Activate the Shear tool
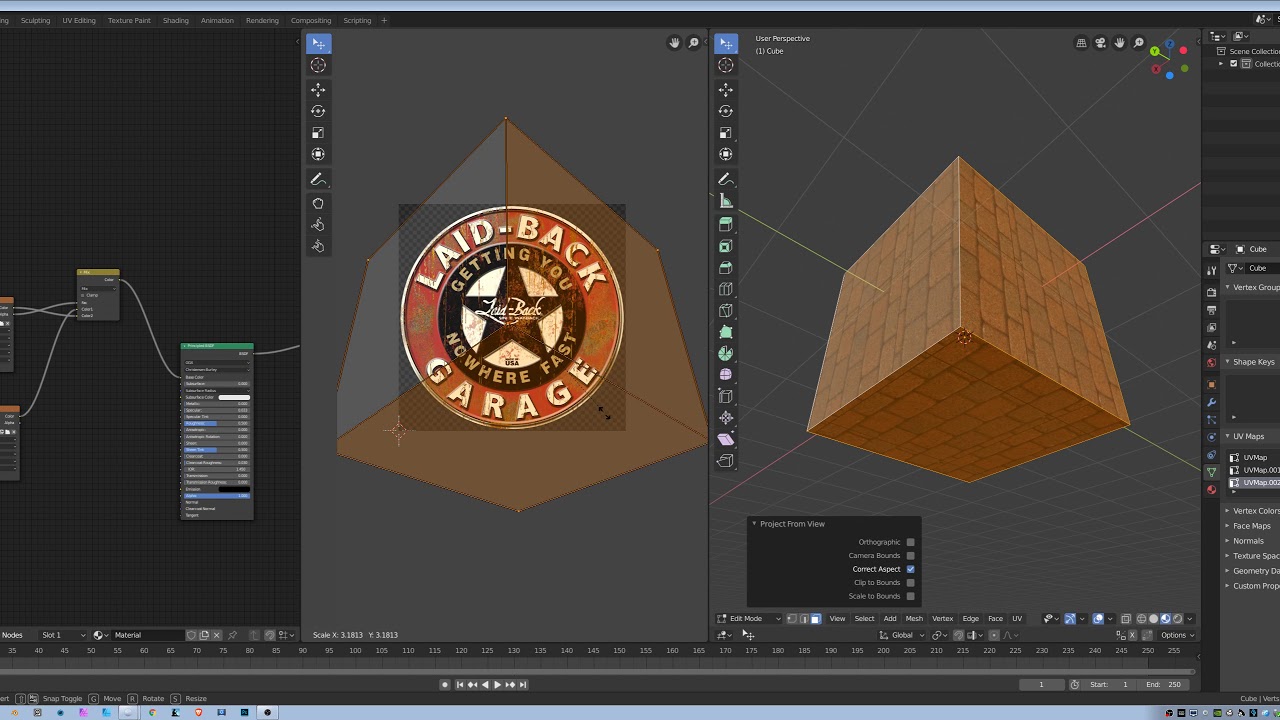1280x720 pixels. point(726,439)
